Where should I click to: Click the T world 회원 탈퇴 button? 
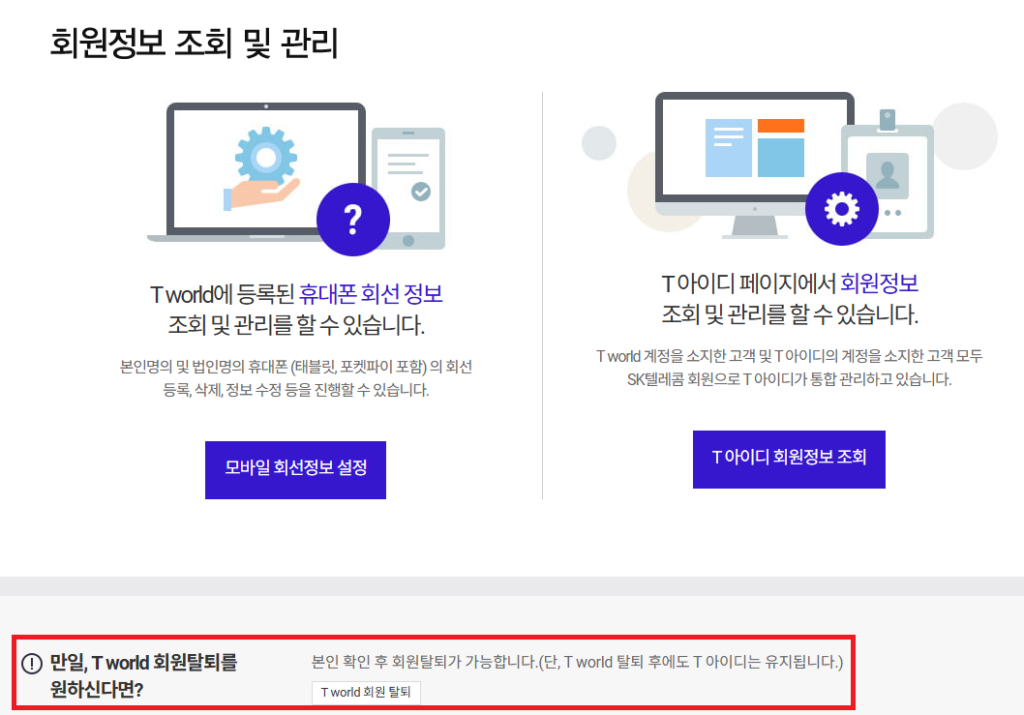pyautogui.click(x=366, y=692)
